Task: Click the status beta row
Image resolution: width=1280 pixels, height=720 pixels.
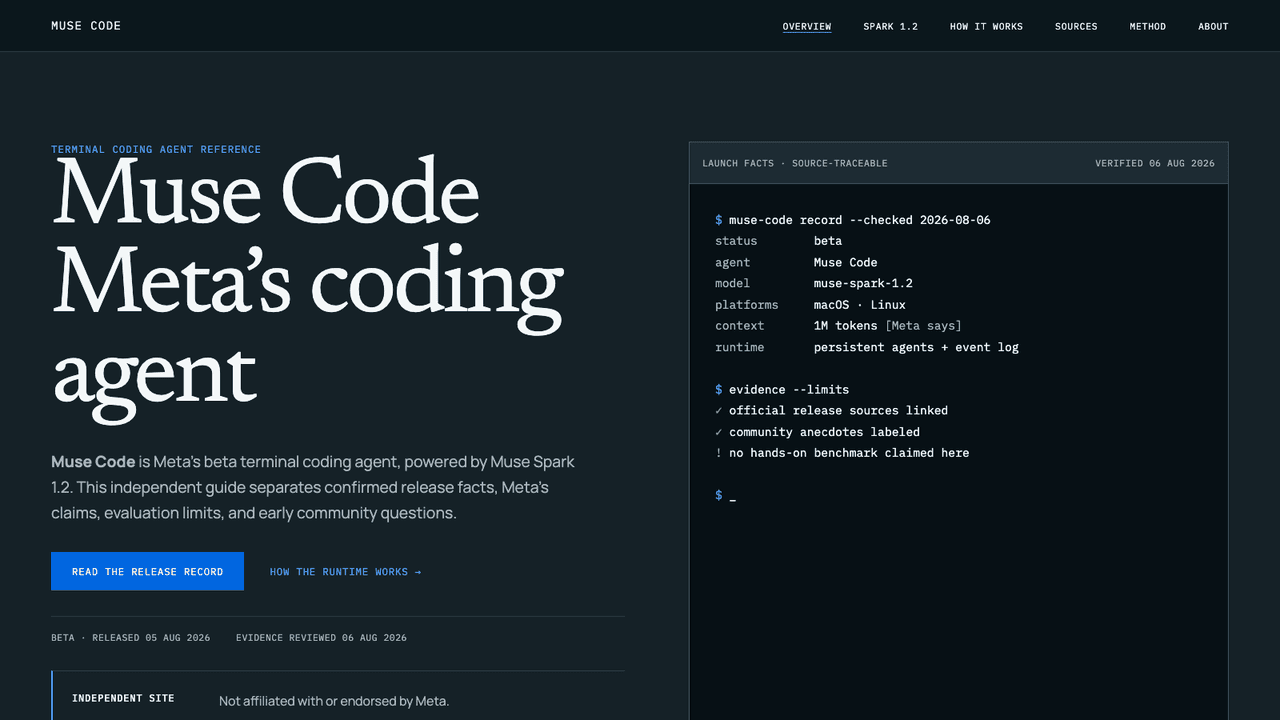Action: point(779,241)
